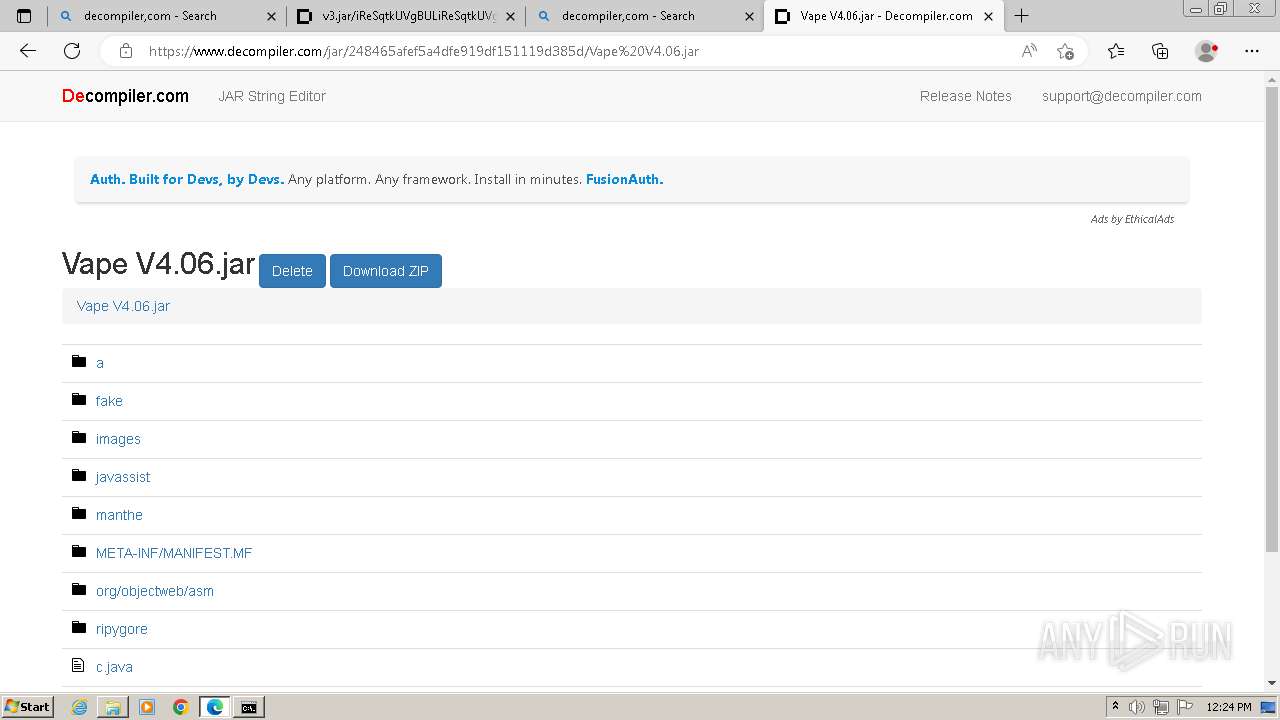Image resolution: width=1280 pixels, height=720 pixels.
Task: Reload the page with the refresh icon
Action: (72, 51)
